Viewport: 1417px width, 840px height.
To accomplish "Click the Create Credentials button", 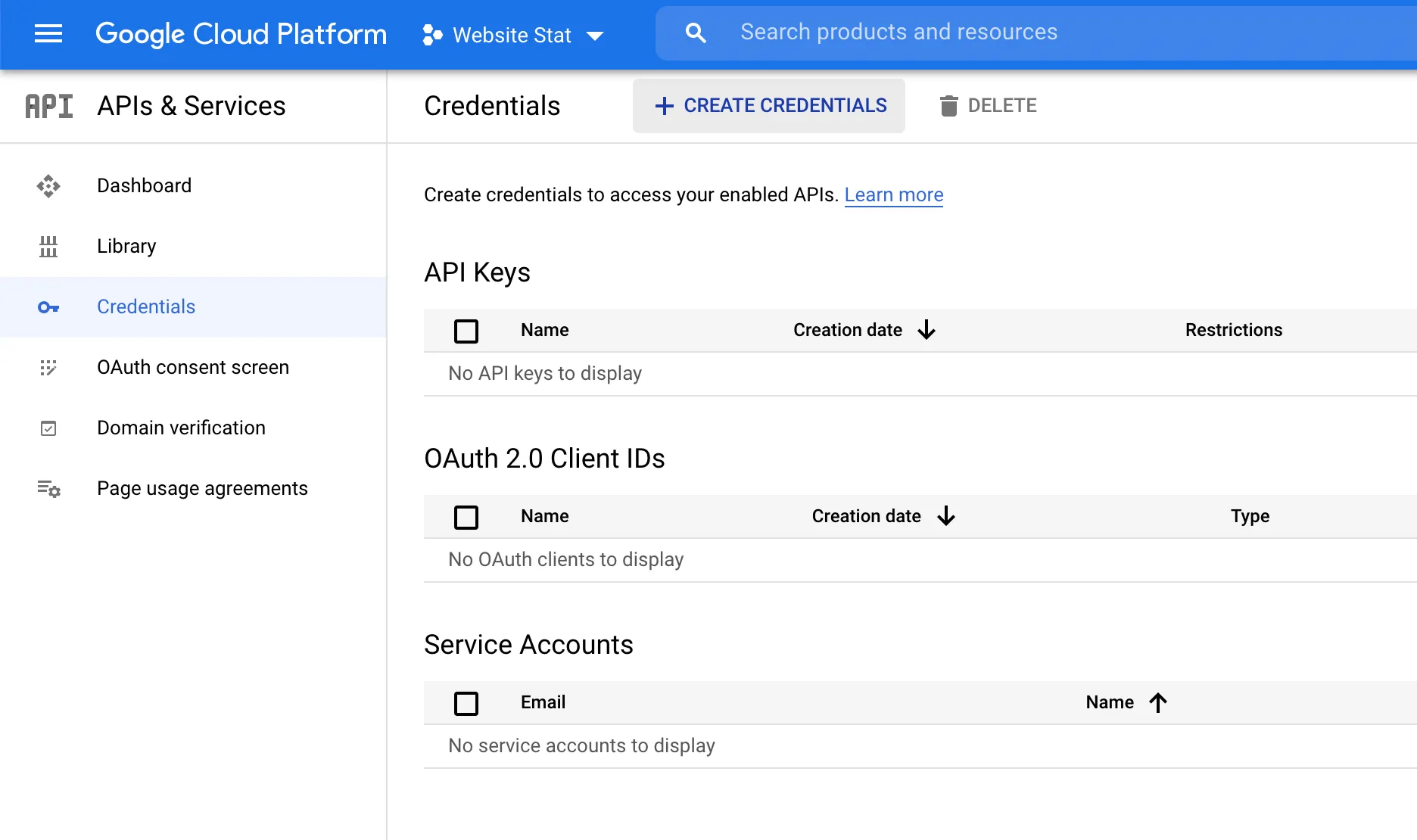I will pyautogui.click(x=769, y=106).
